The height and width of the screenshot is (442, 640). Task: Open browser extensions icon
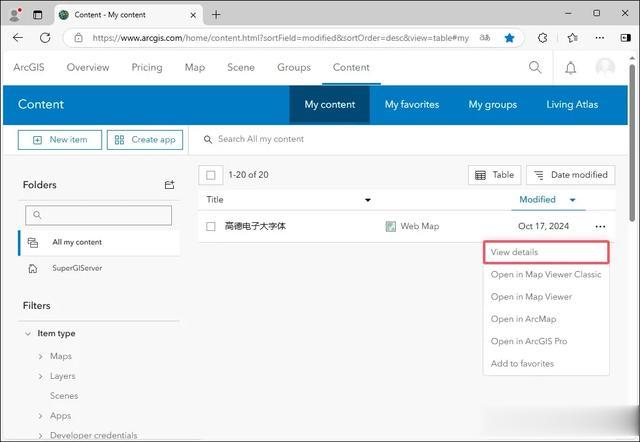[542, 38]
